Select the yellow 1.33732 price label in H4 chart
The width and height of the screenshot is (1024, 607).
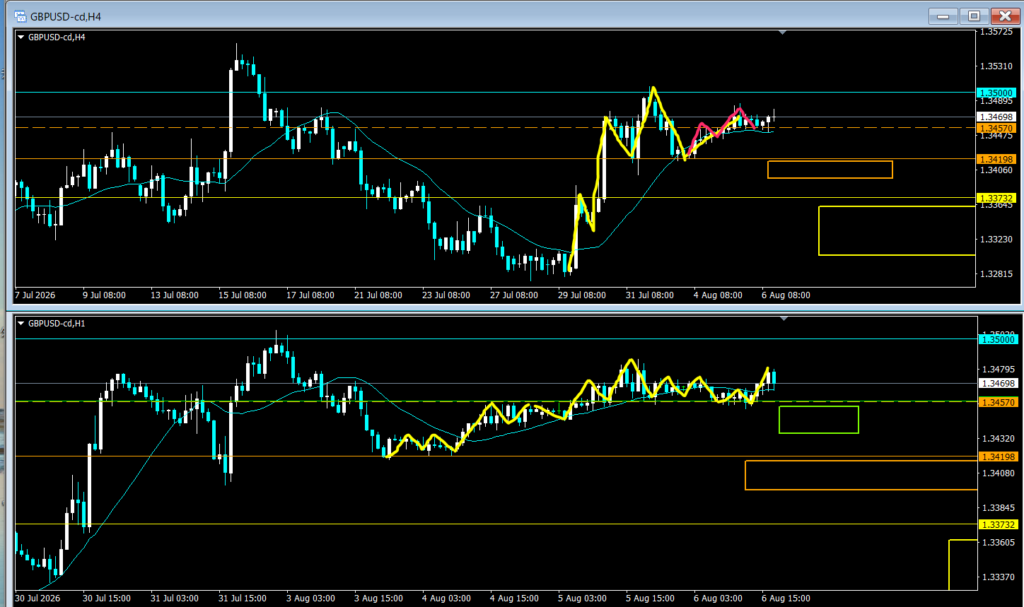[997, 198]
